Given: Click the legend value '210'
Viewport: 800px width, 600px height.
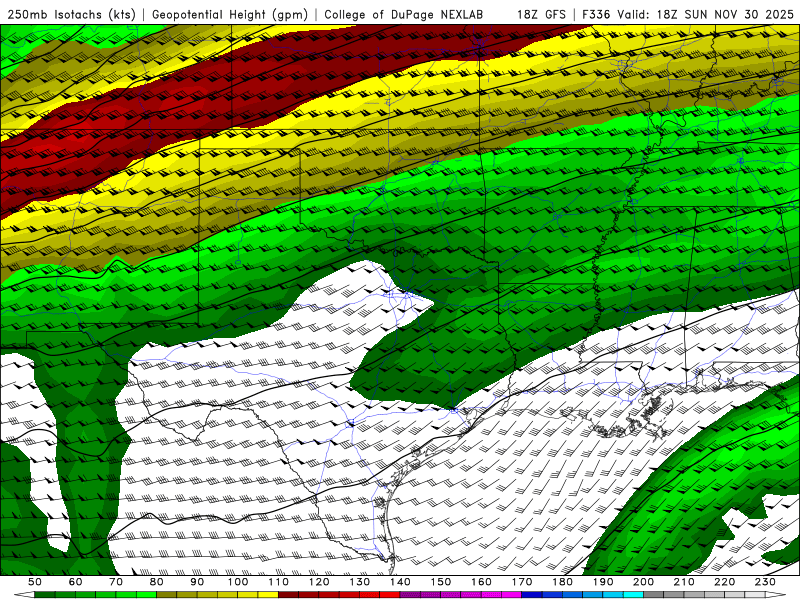Looking at the screenshot, I should tap(684, 582).
